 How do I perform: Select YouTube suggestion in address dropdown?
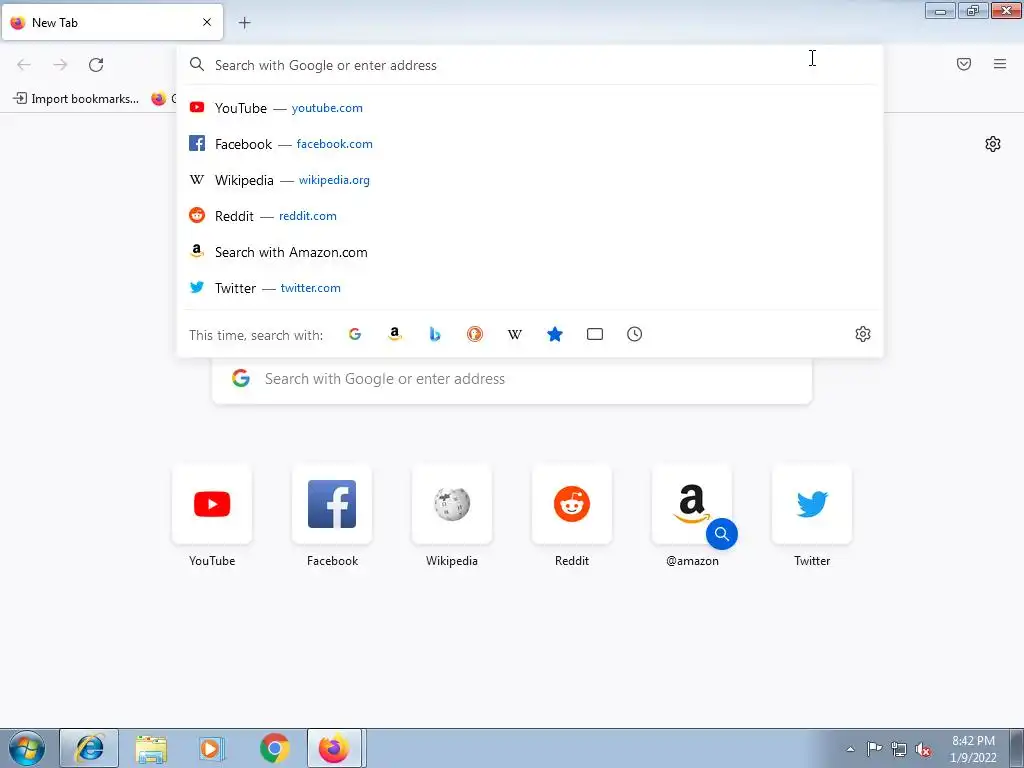(530, 108)
